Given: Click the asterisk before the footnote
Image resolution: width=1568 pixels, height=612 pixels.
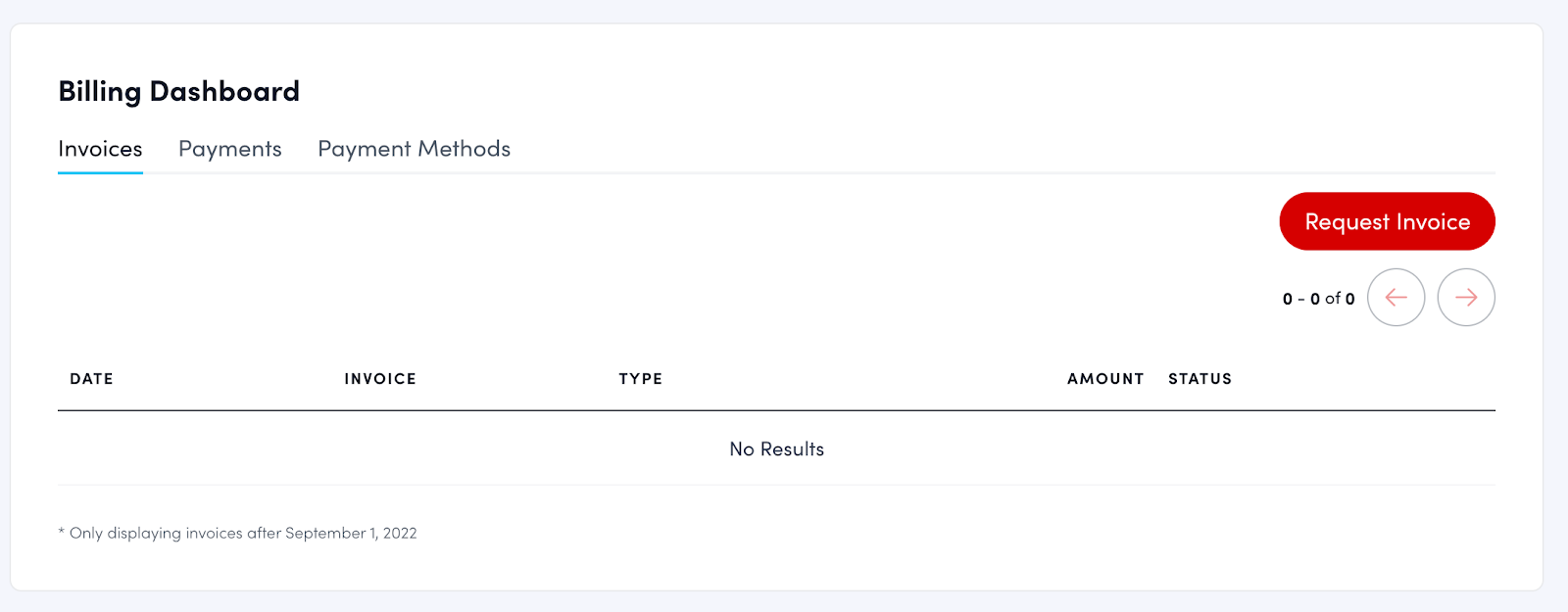Looking at the screenshot, I should point(62,532).
